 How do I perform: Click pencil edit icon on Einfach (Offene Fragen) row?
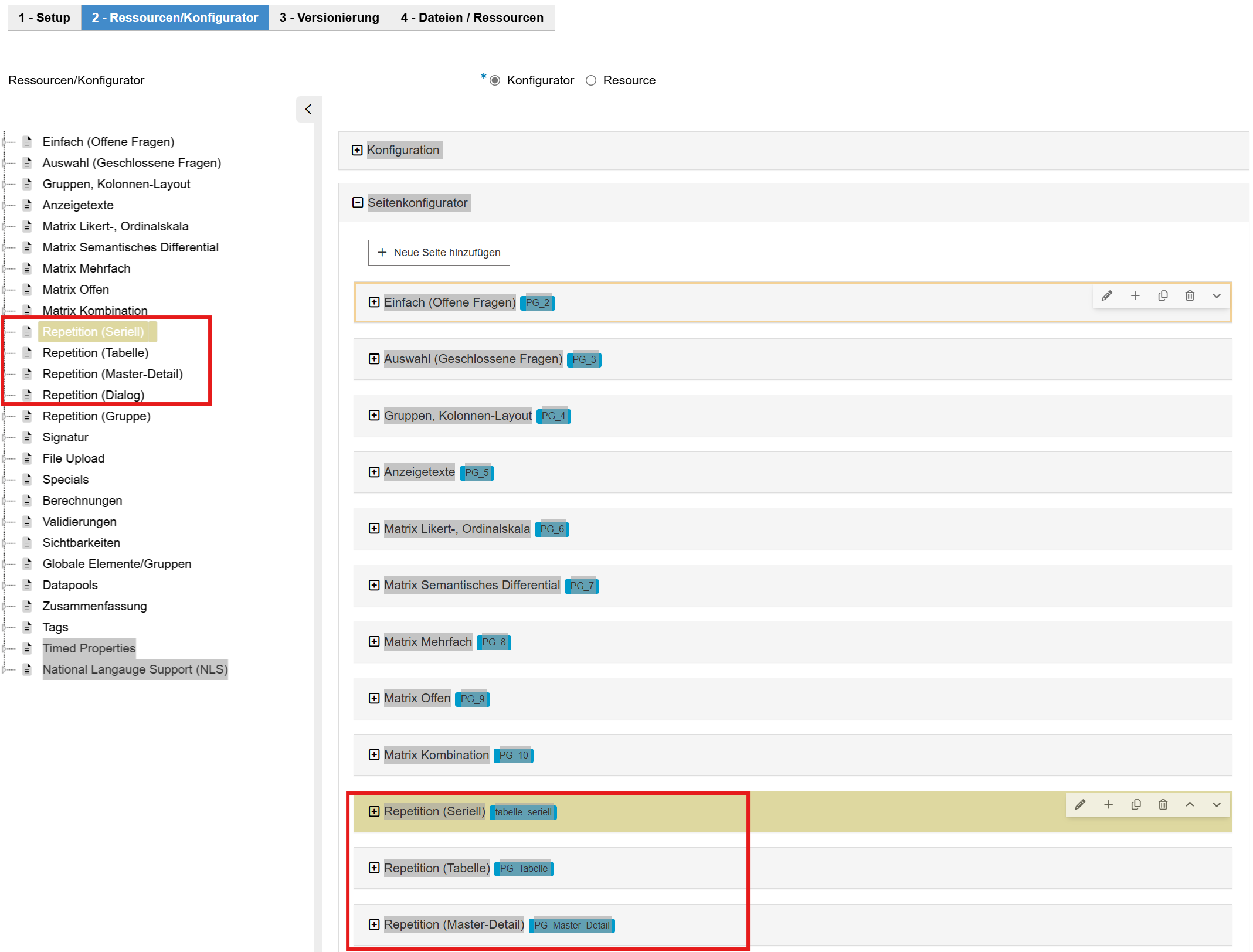(1106, 295)
